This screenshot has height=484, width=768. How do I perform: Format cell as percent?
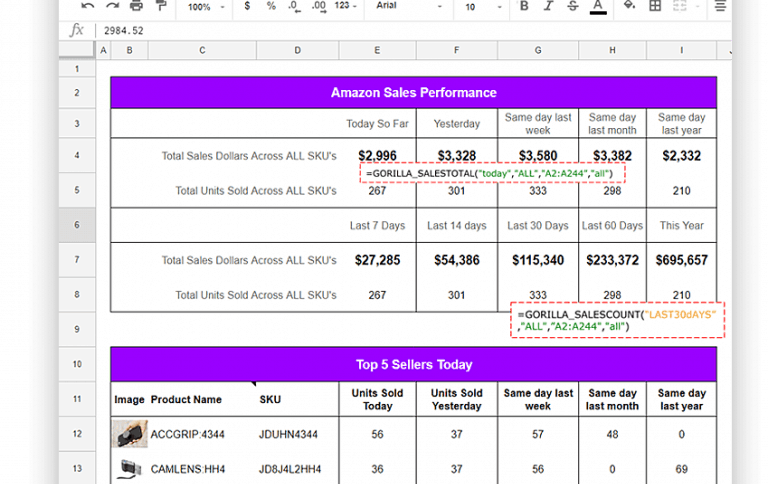click(x=270, y=6)
